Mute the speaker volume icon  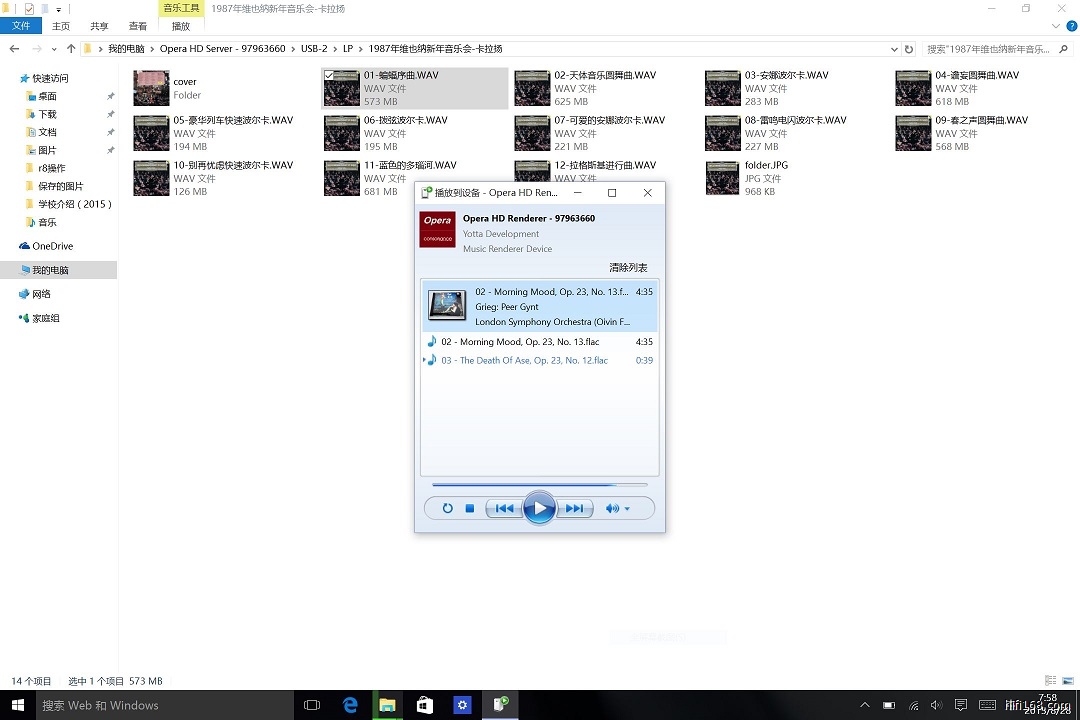[611, 509]
